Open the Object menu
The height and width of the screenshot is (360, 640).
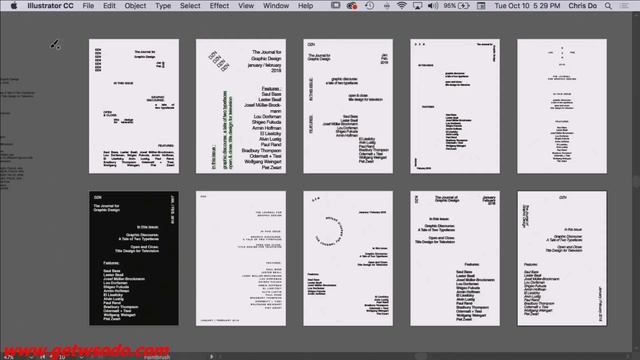(135, 6)
